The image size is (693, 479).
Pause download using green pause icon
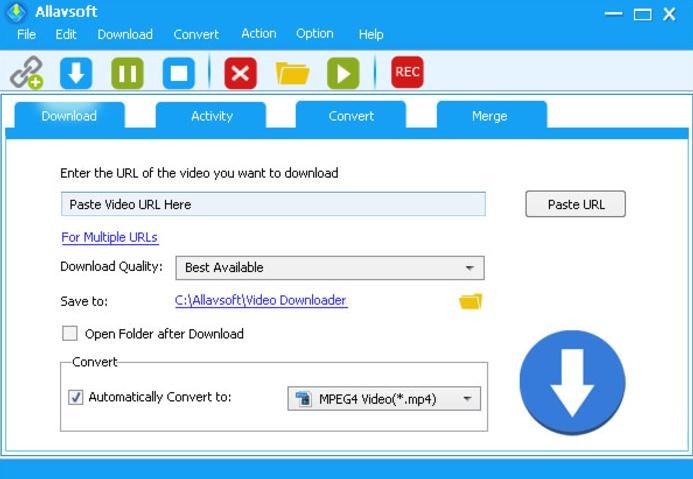(x=127, y=73)
